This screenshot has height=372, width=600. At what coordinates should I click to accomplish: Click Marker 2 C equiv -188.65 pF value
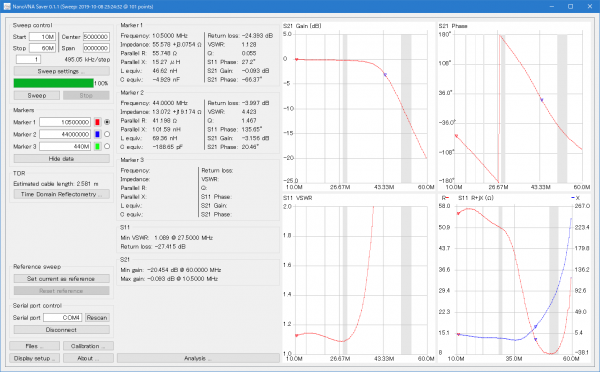167,147
